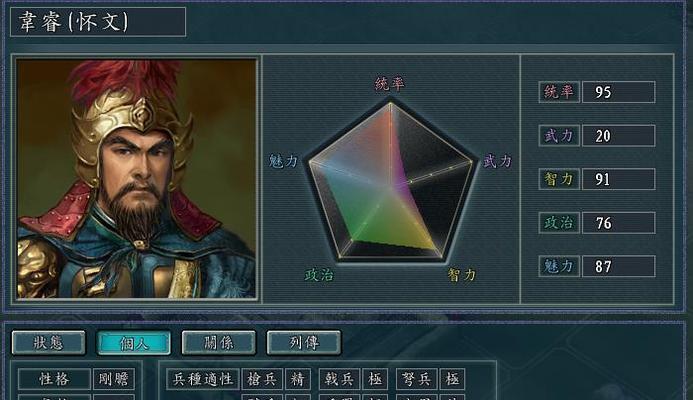Select the 智力 value field showing 91
The height and width of the screenshot is (400, 693).
619,179
